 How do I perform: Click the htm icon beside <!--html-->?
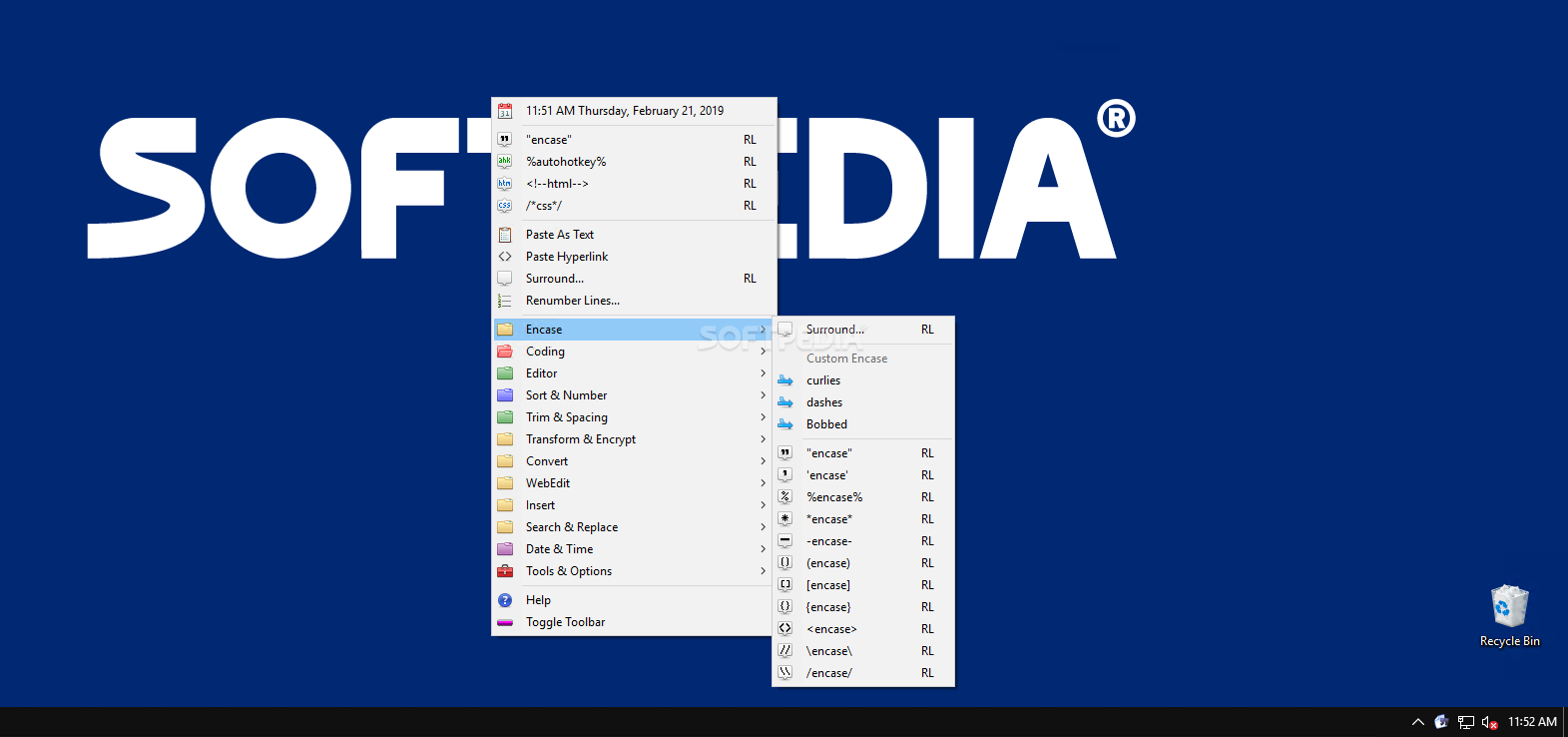(x=505, y=184)
